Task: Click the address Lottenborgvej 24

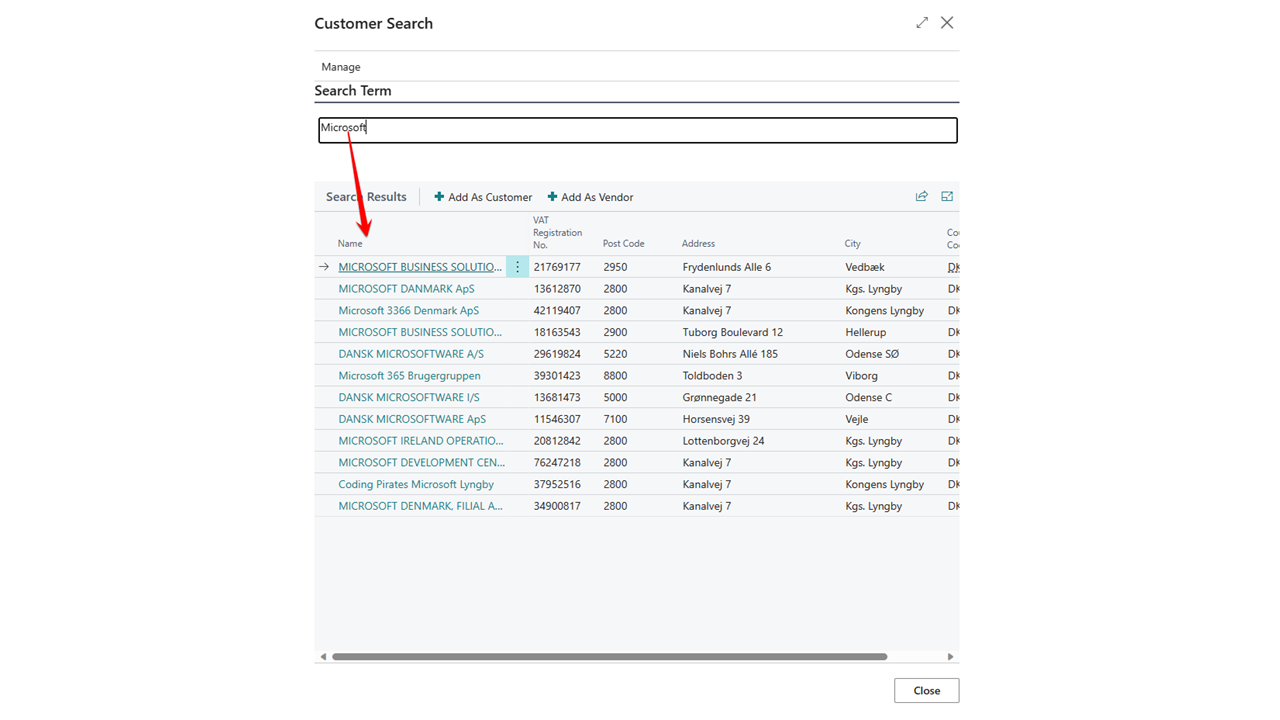Action: [724, 441]
